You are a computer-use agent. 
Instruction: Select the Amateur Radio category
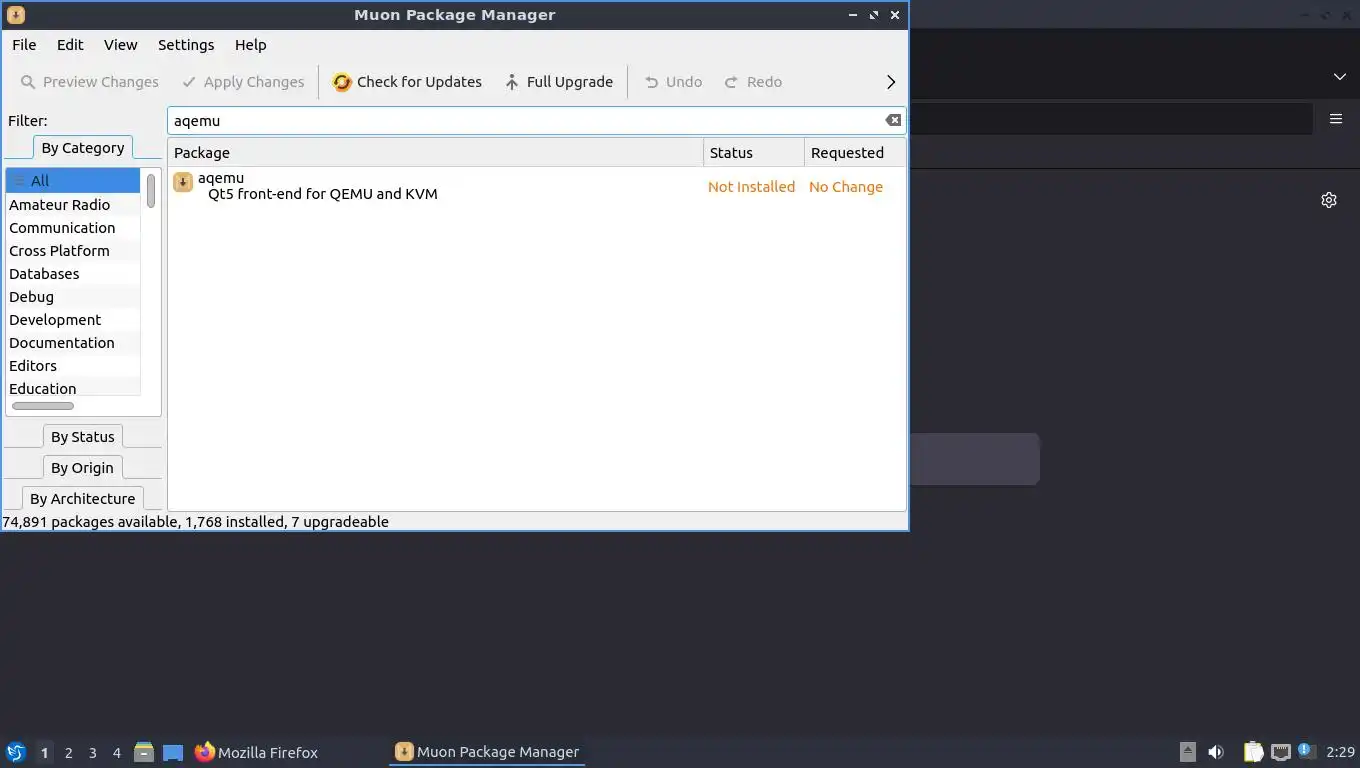[x=73, y=205]
